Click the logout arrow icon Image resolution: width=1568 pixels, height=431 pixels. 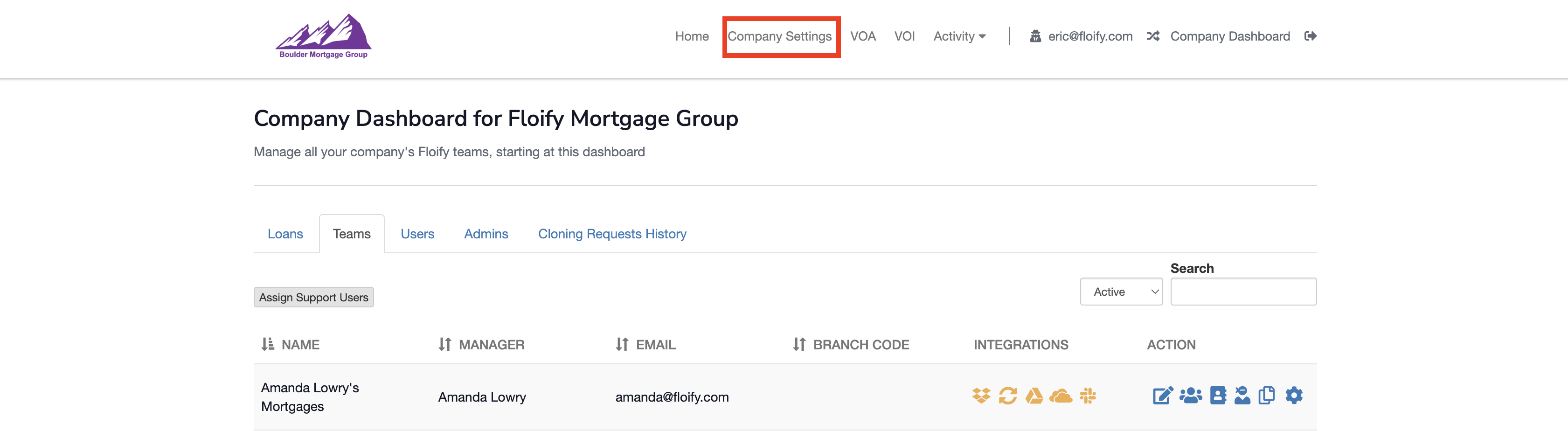(1311, 36)
